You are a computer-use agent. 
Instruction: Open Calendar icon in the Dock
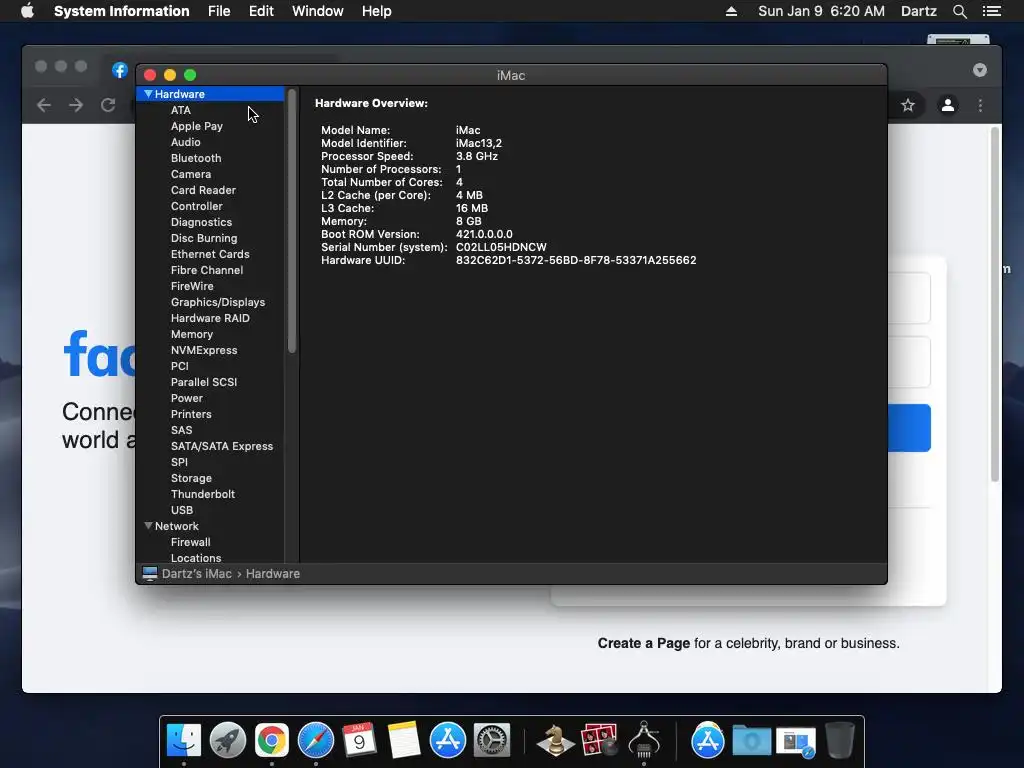pos(359,740)
